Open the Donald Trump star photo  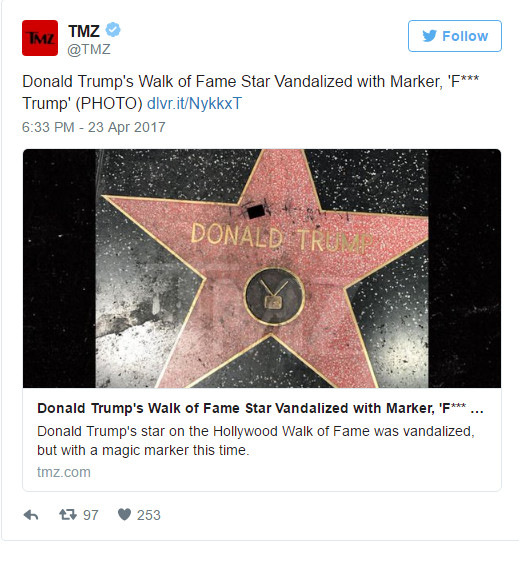coord(262,268)
